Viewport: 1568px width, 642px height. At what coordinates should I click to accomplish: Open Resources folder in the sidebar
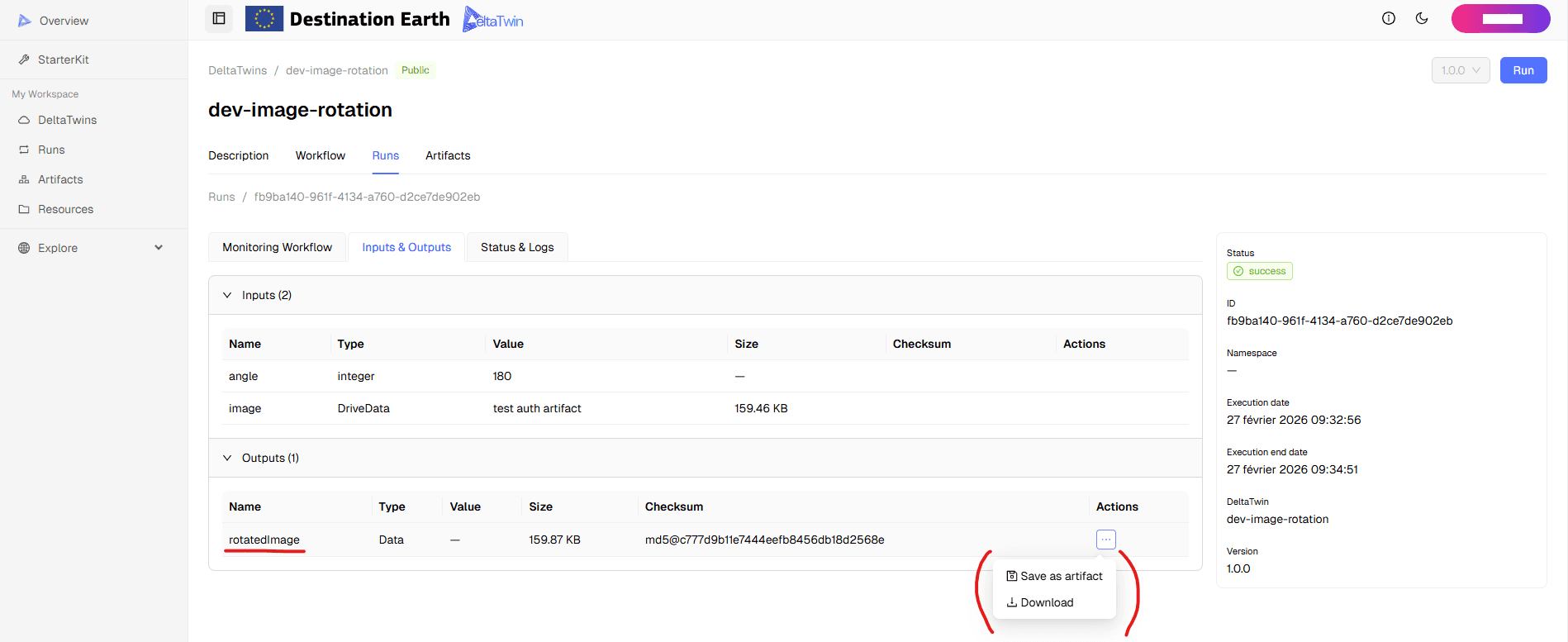click(x=65, y=209)
